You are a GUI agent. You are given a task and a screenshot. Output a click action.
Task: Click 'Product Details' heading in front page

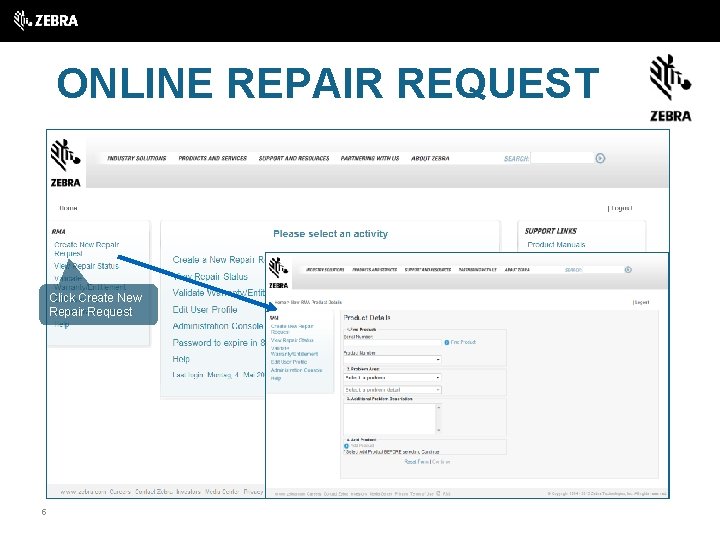367,317
